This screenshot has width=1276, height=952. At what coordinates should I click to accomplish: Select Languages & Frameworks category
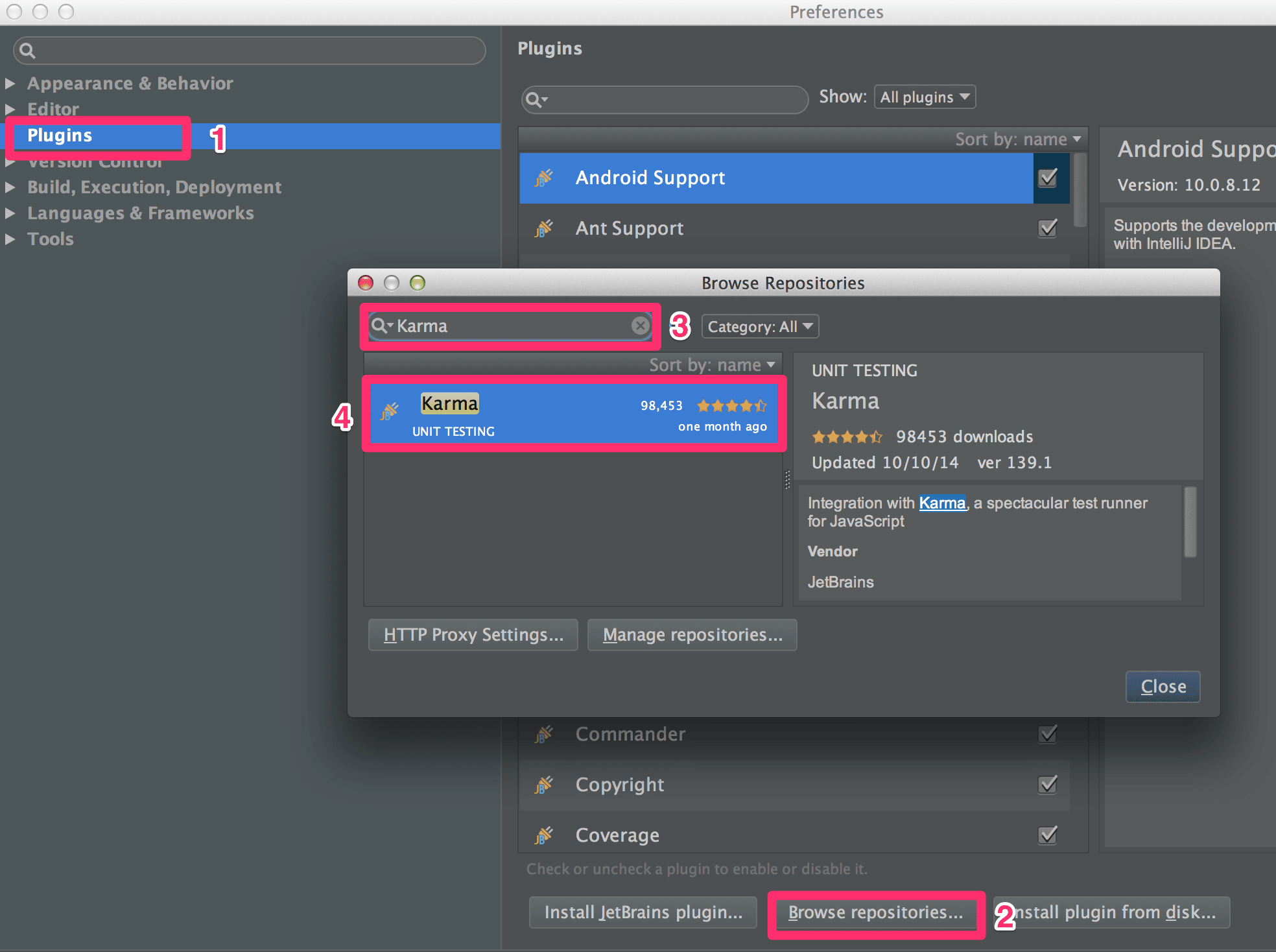coord(140,213)
